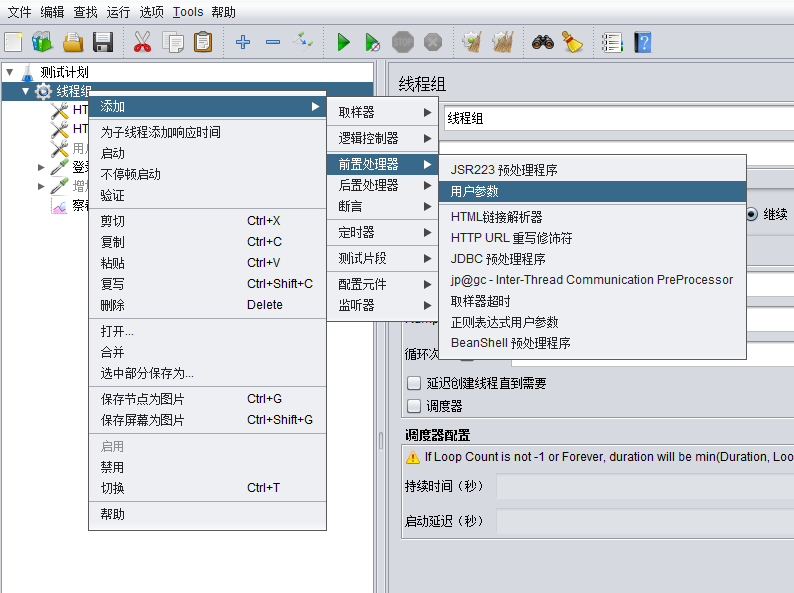Screen dimensions: 794x593
Task: Open the 断言 submenu
Action: (383, 207)
